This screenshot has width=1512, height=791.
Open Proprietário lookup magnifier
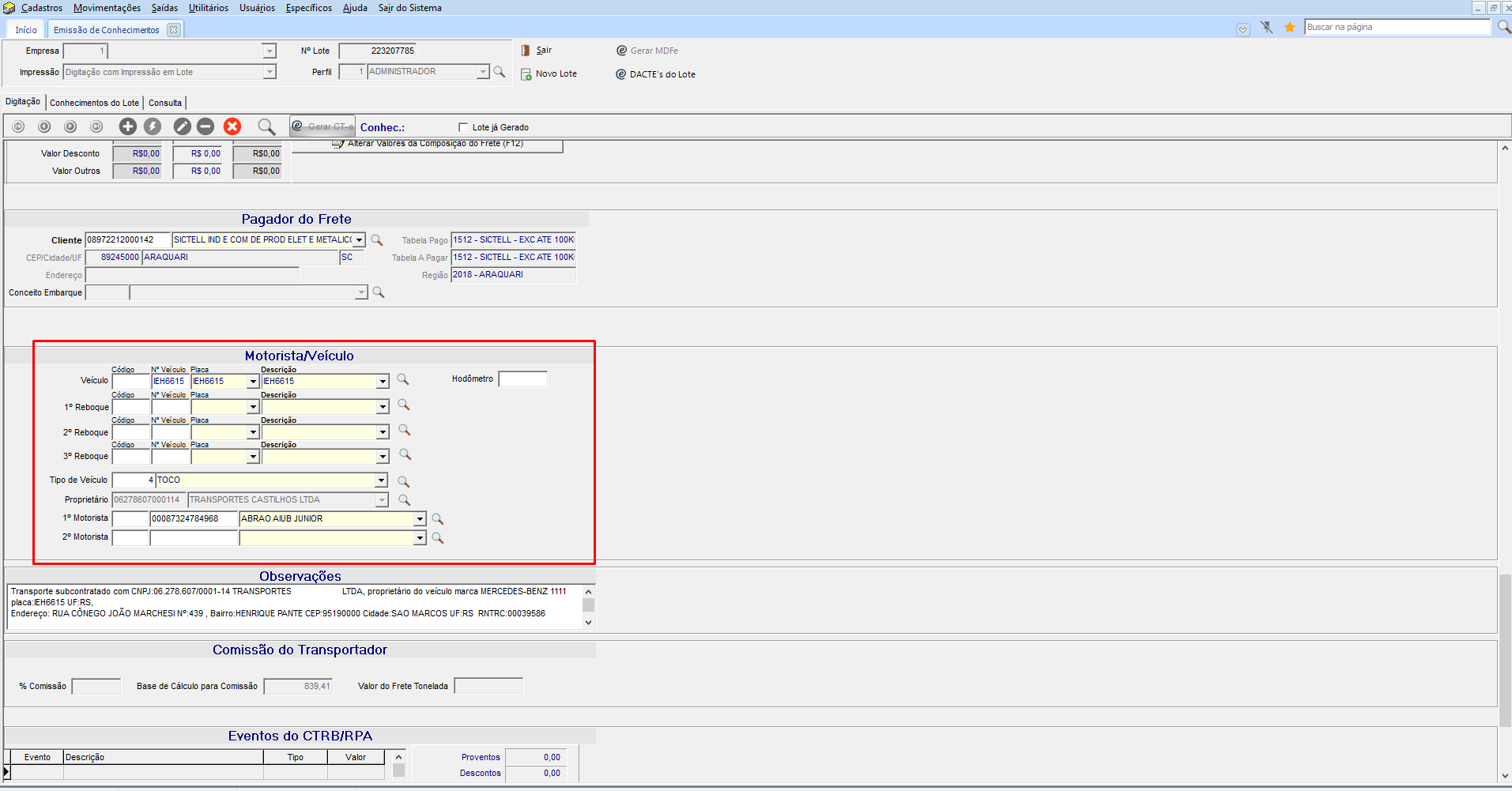[x=405, y=500]
